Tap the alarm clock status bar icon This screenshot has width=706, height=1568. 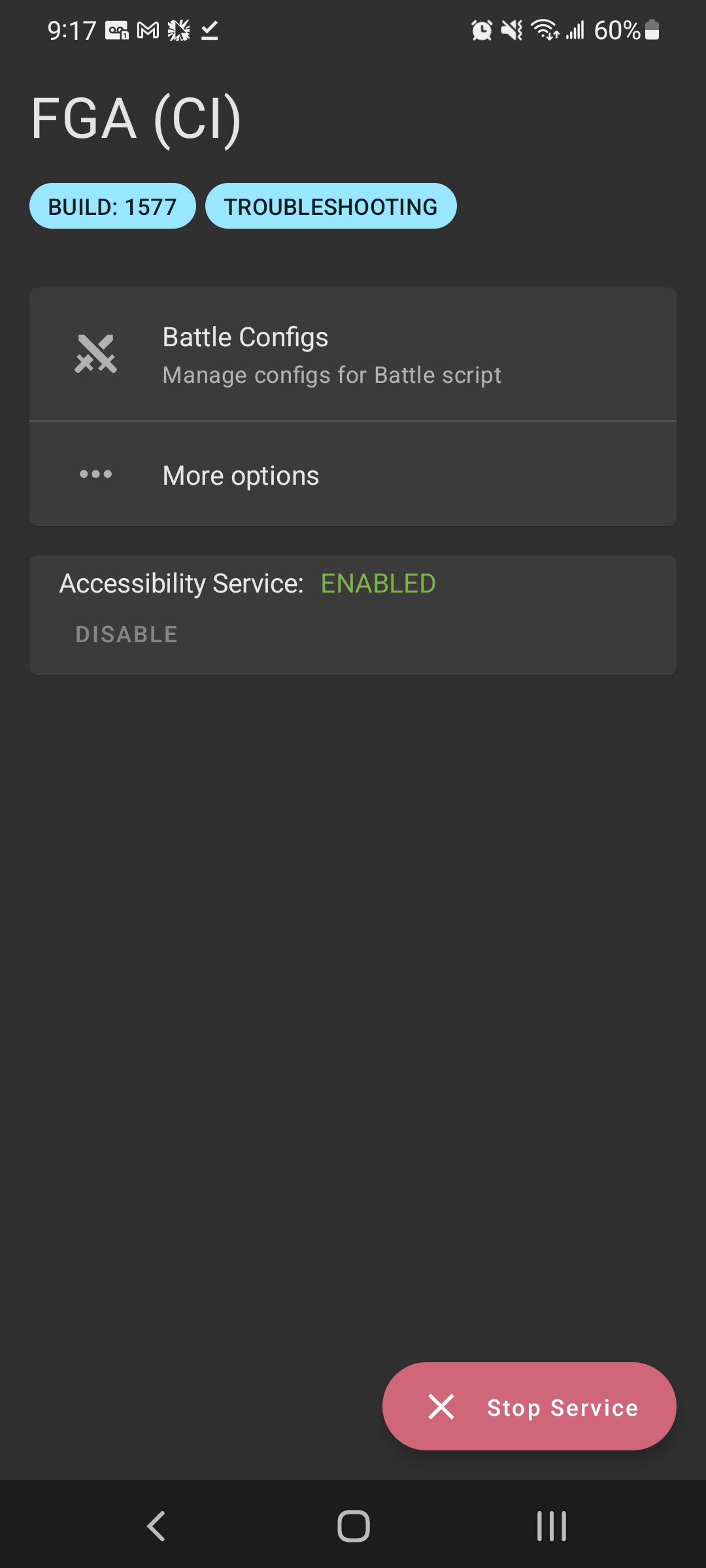pyautogui.click(x=481, y=31)
